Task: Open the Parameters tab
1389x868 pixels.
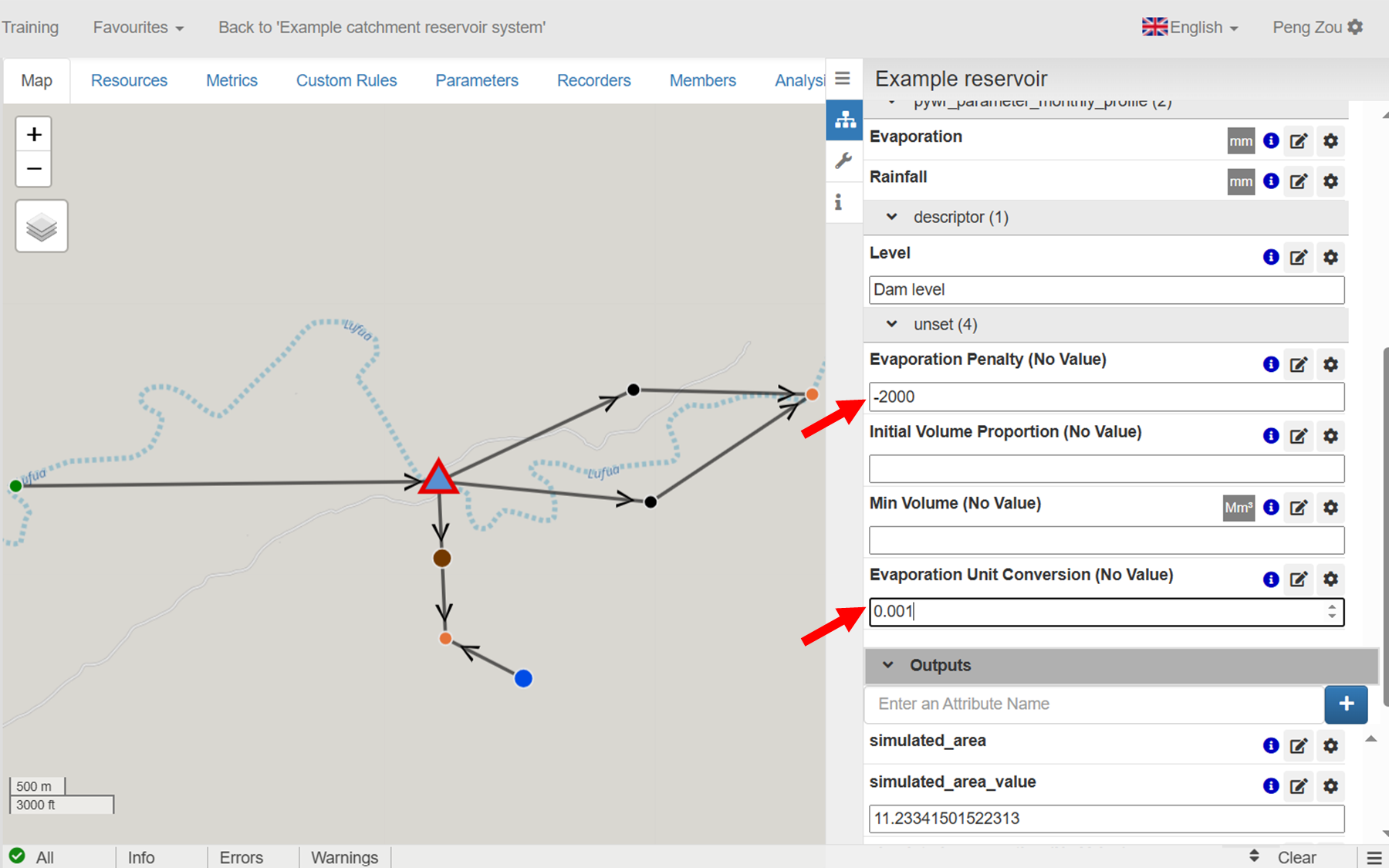Action: click(x=476, y=81)
